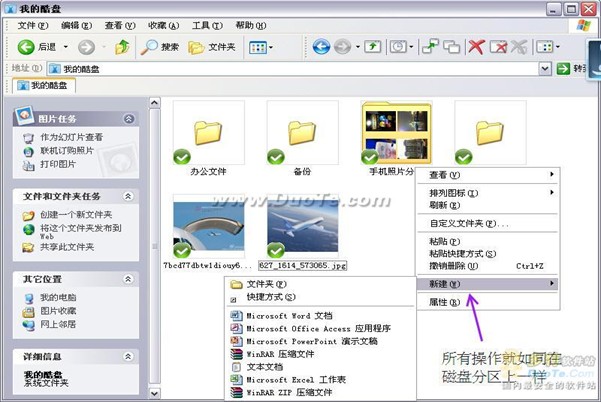Viewport: 601px width, 402px height.
Task: Collapse the 其它位置 panel
Action: click(128, 279)
